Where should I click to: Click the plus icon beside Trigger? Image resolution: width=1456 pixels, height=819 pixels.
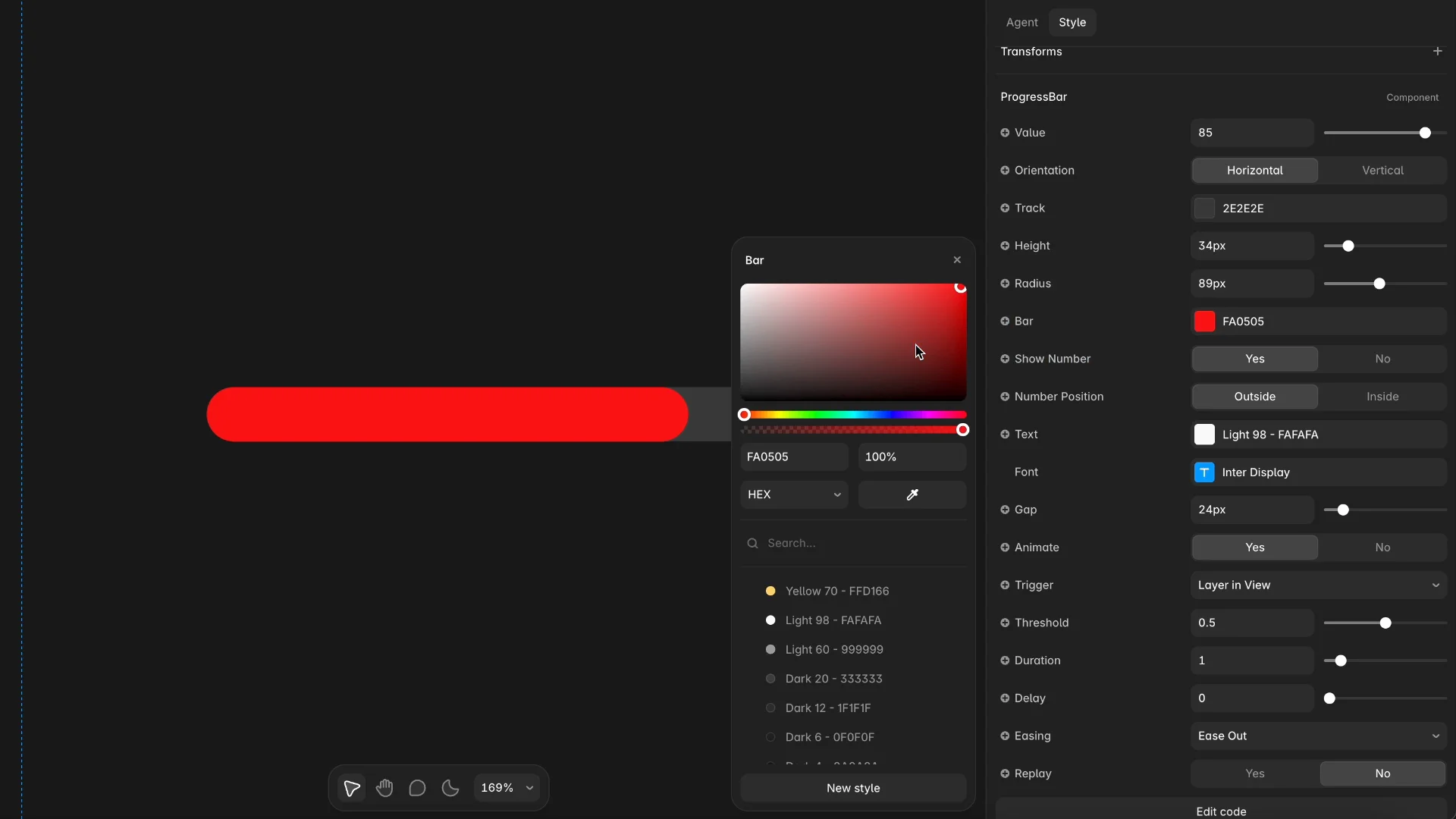point(1005,585)
